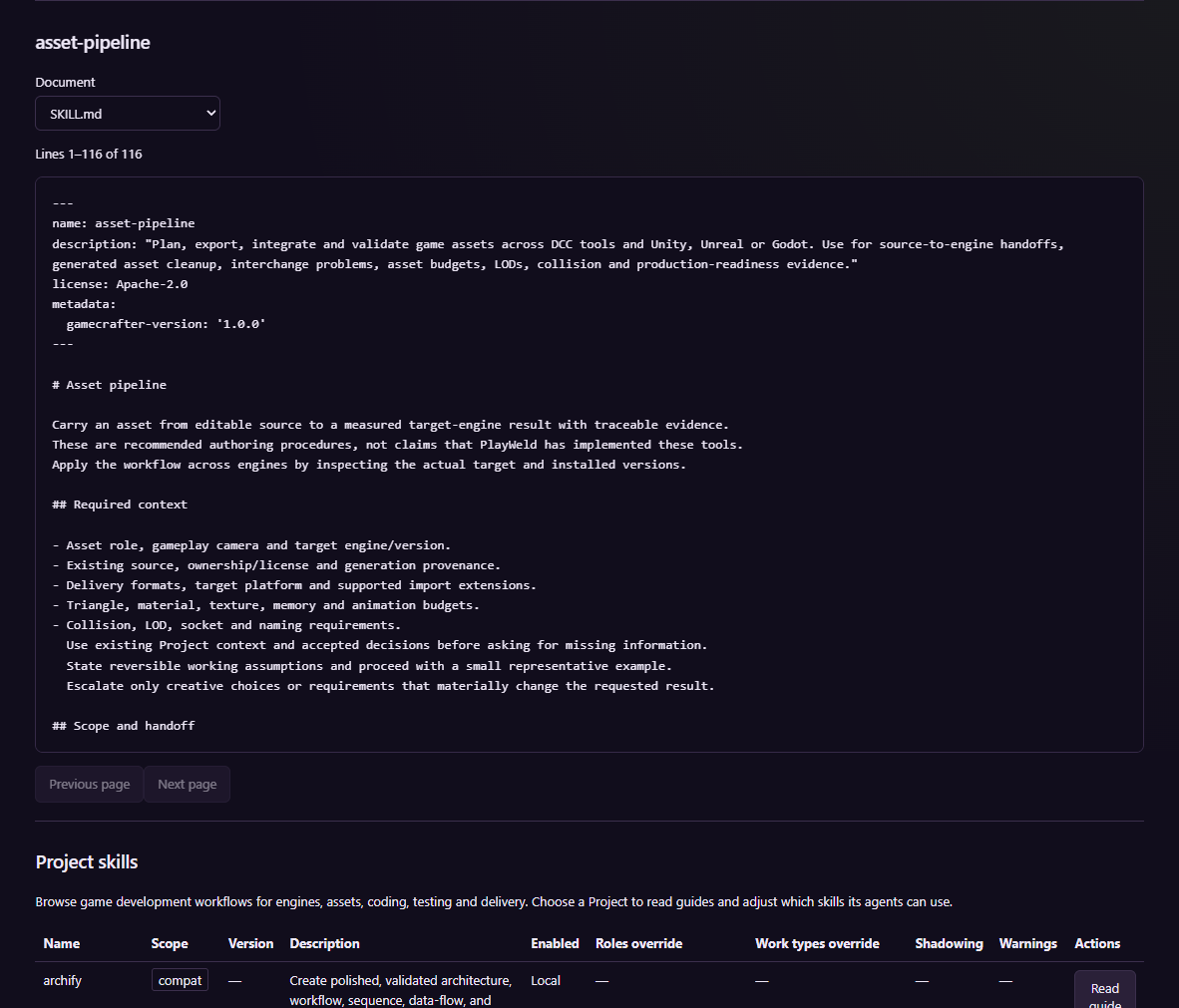Select the 'Existing source, ownership/license' line

click(276, 565)
